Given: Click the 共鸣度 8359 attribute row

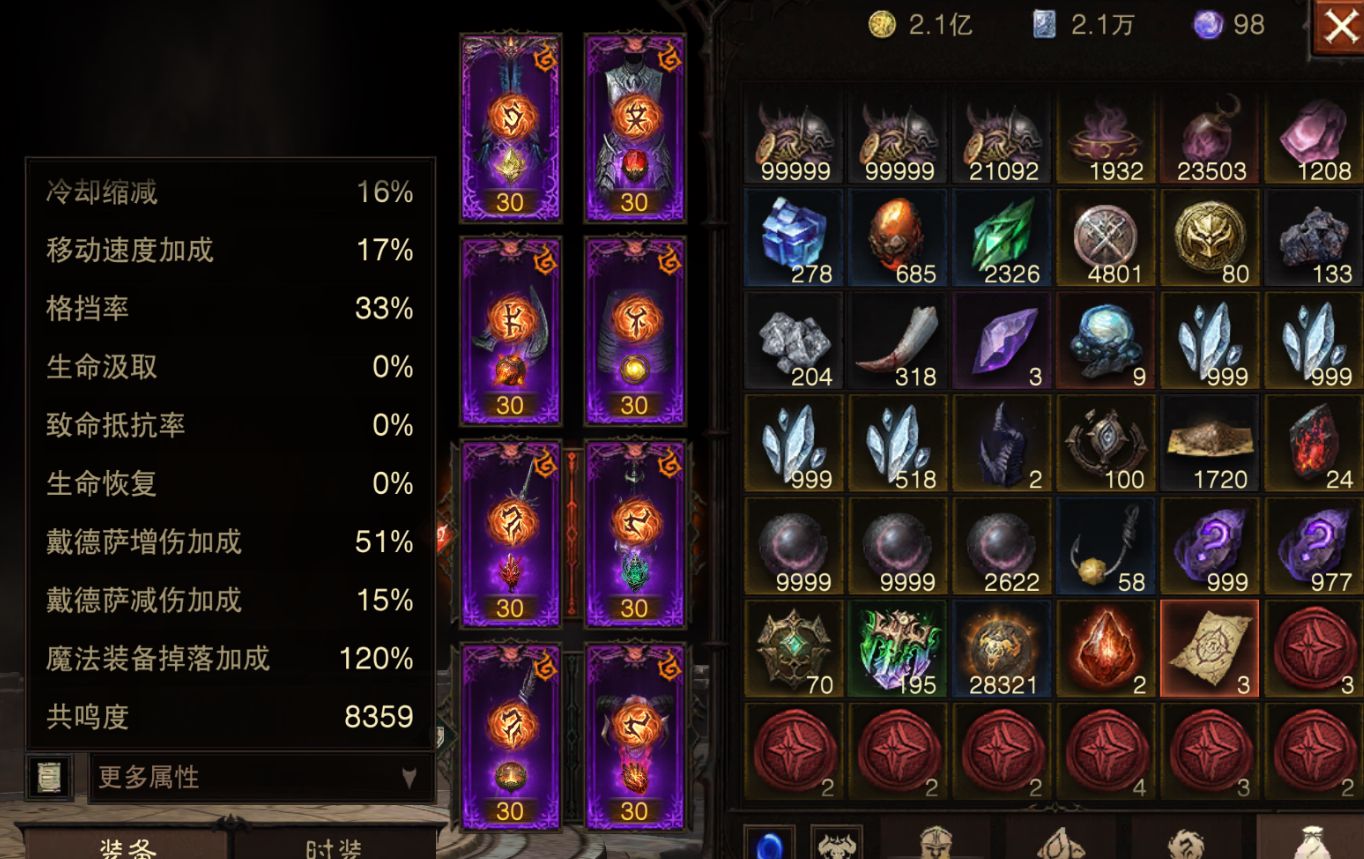Looking at the screenshot, I should click(x=230, y=717).
